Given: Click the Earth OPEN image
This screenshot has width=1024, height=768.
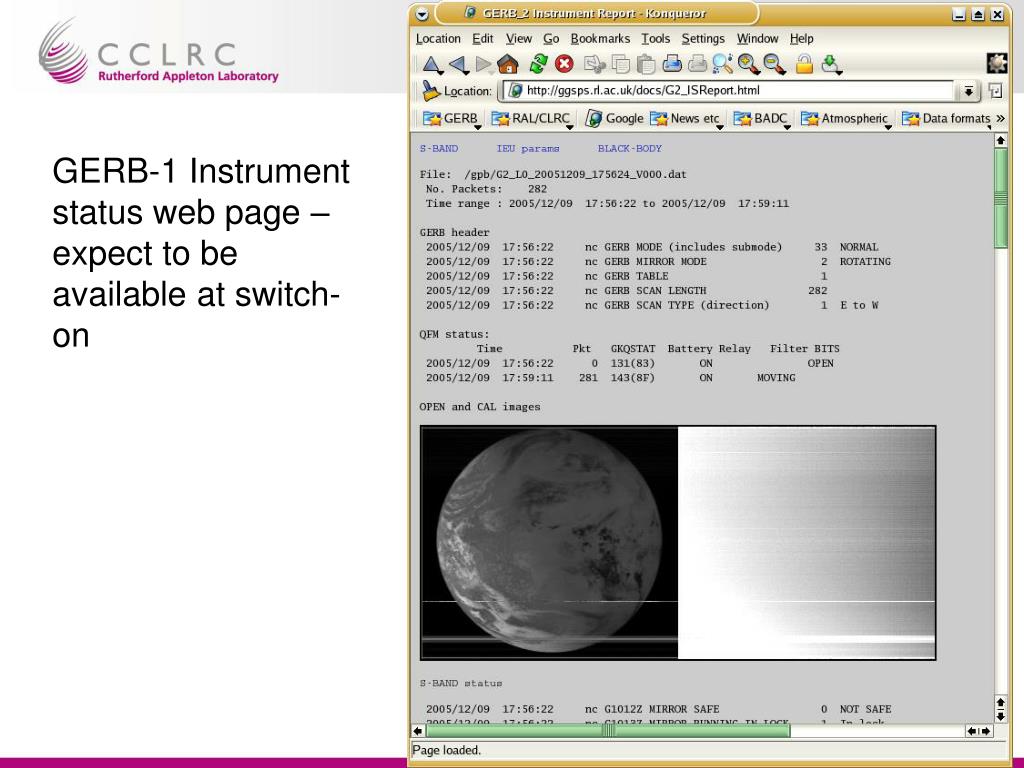Looking at the screenshot, I should pyautogui.click(x=549, y=543).
